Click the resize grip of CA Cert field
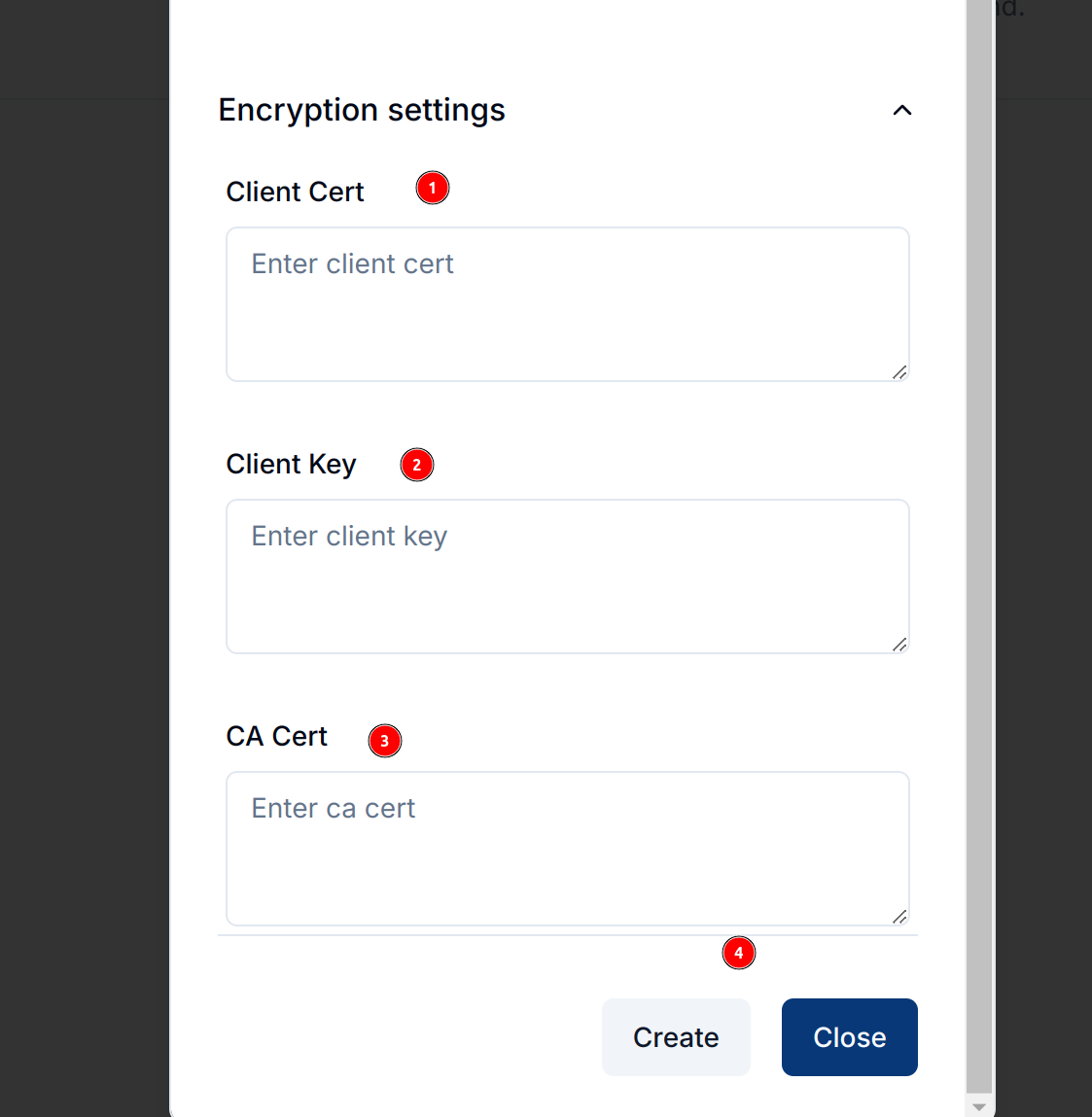 [x=899, y=916]
